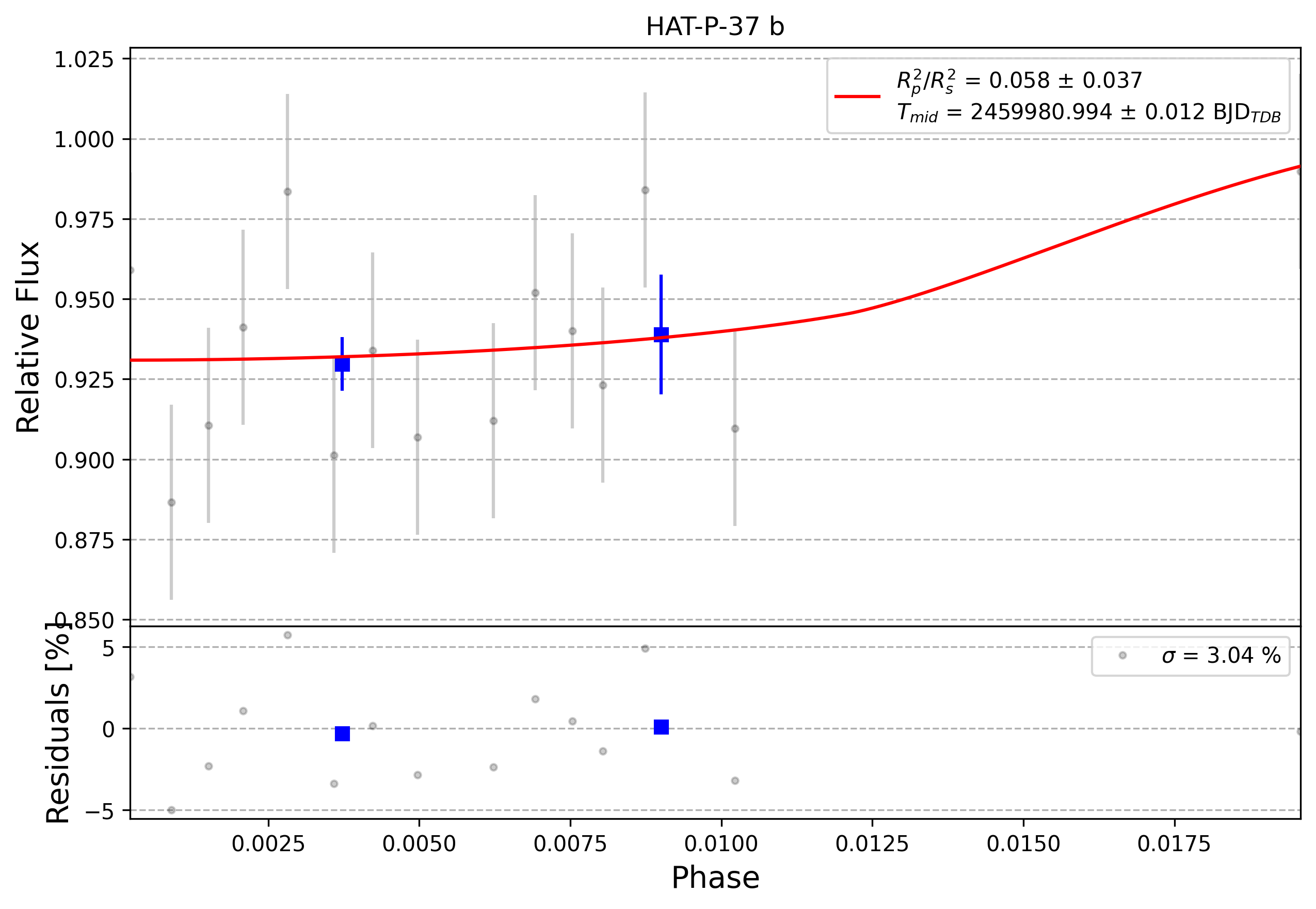This screenshot has height=909, width=1316.
Task: Click blue binned square near phase 0.0037 in flux panel
Action: [342, 364]
